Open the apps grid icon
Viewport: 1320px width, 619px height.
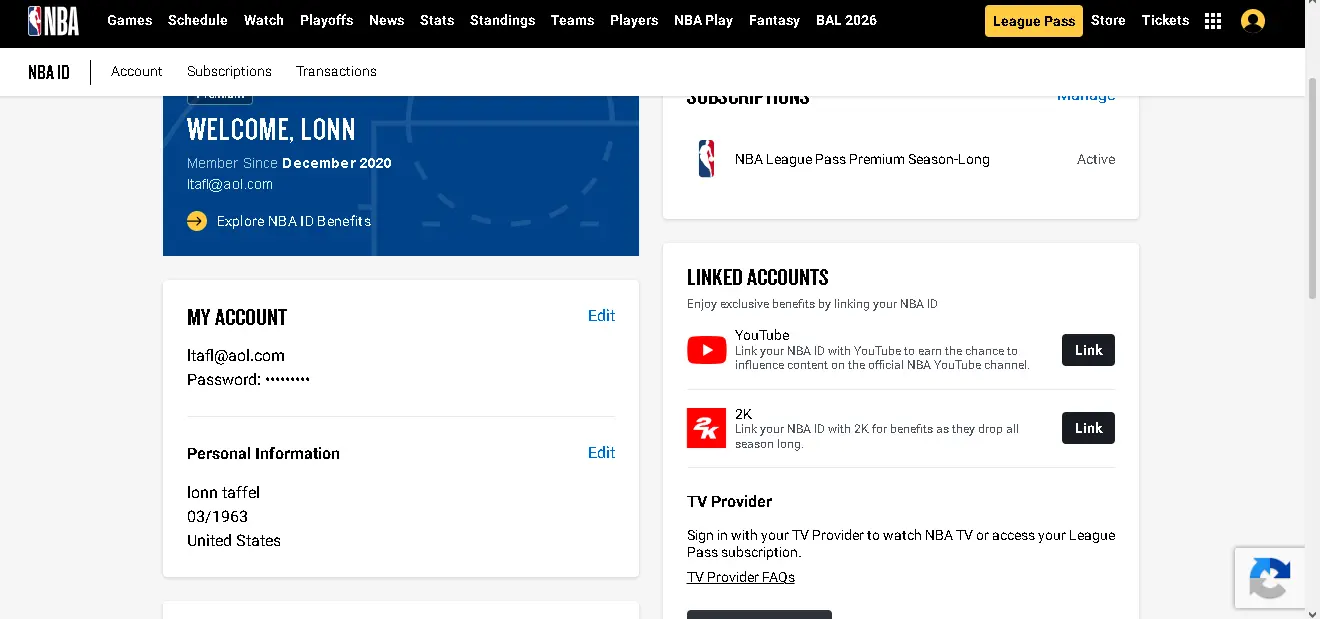[x=1213, y=21]
